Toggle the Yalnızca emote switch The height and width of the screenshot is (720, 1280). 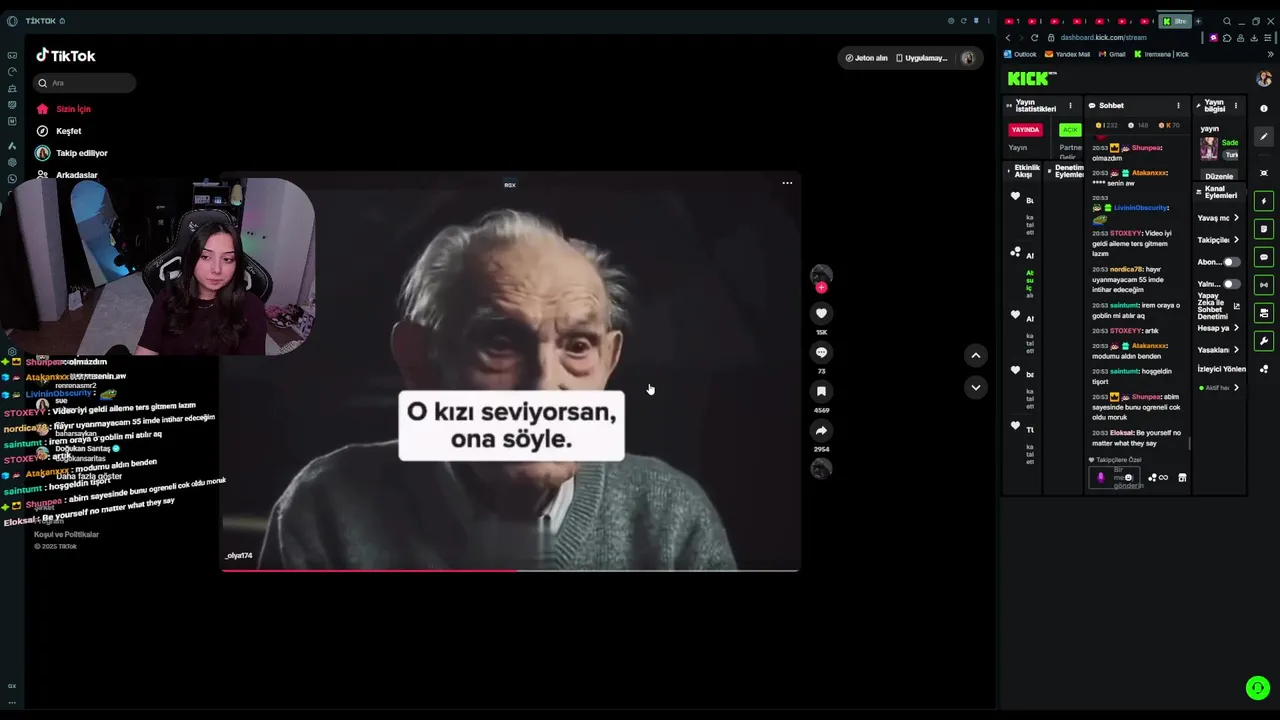point(1231,284)
